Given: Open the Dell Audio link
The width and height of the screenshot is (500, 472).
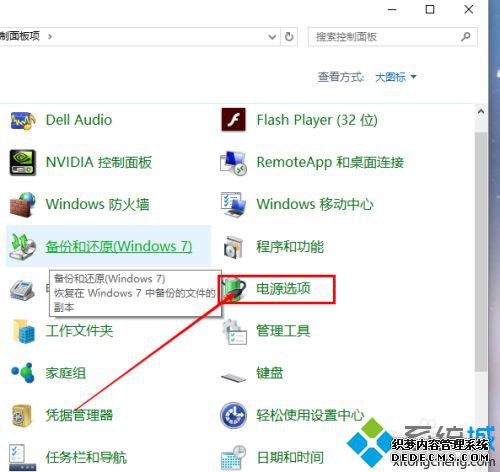Looking at the screenshot, I should 79,120.
